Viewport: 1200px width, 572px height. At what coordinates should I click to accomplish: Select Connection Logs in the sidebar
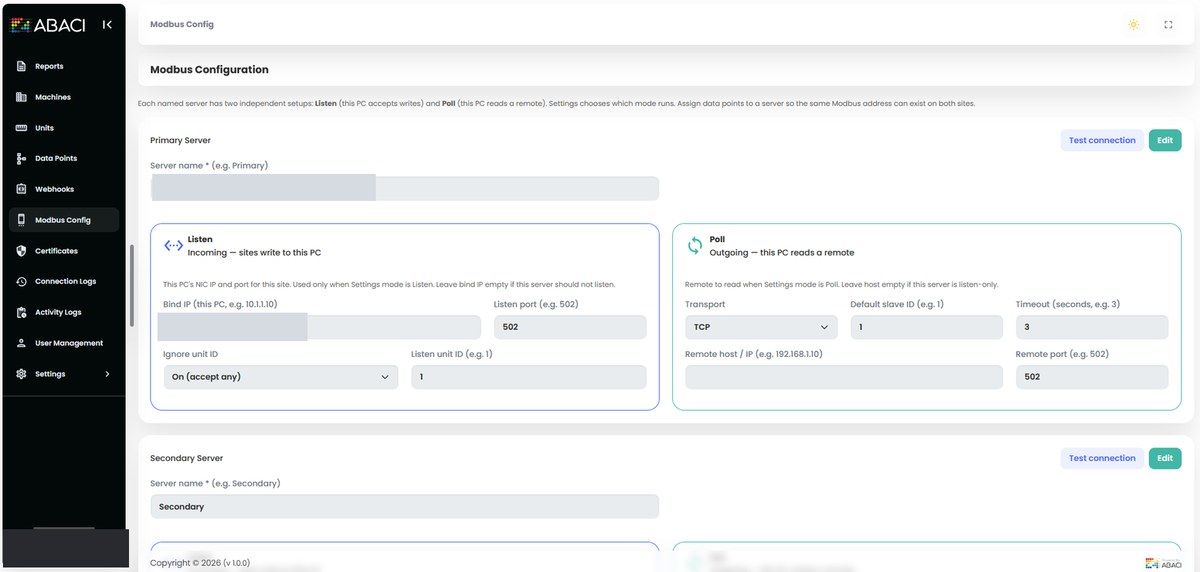[66, 282]
